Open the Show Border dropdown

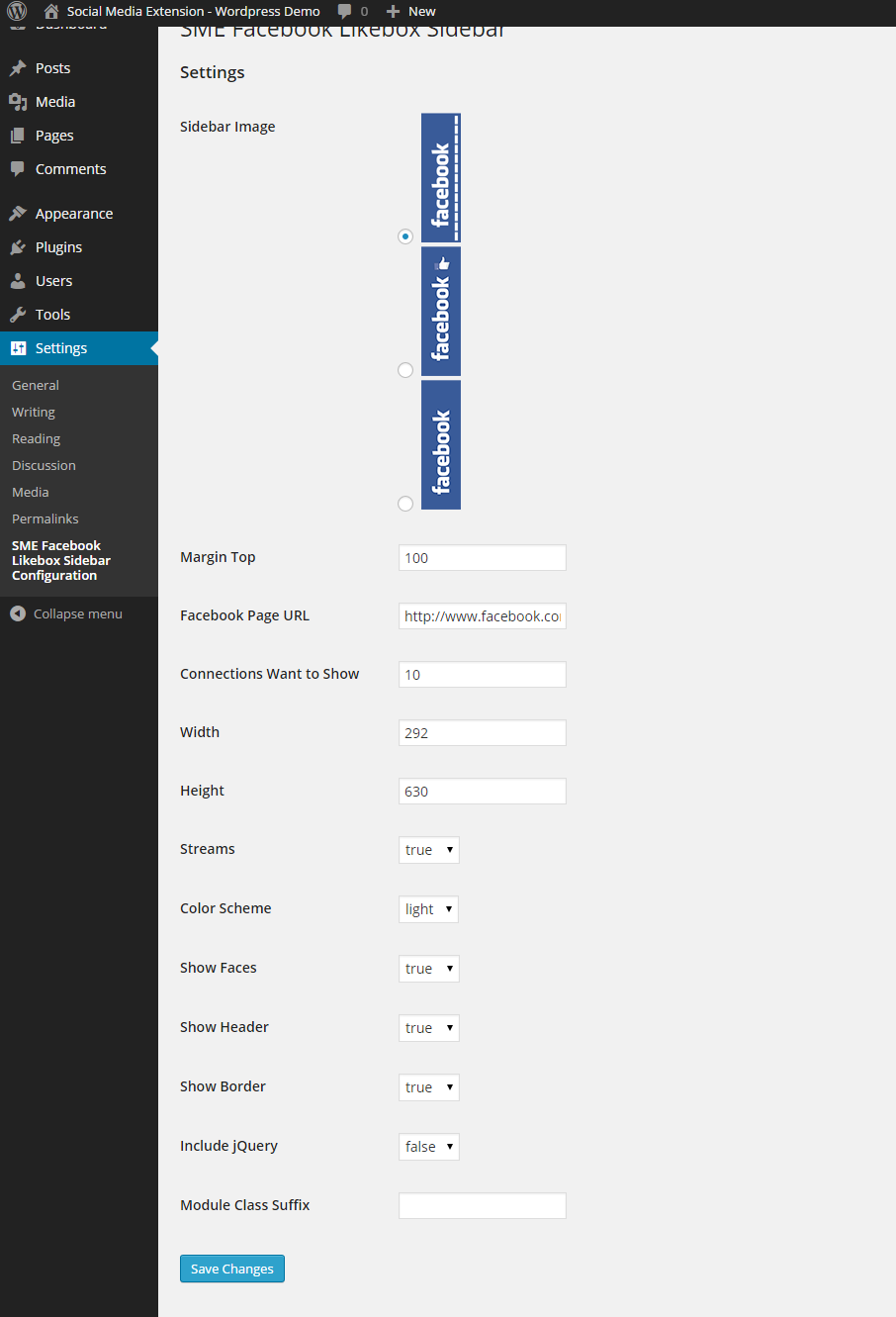tap(429, 1087)
